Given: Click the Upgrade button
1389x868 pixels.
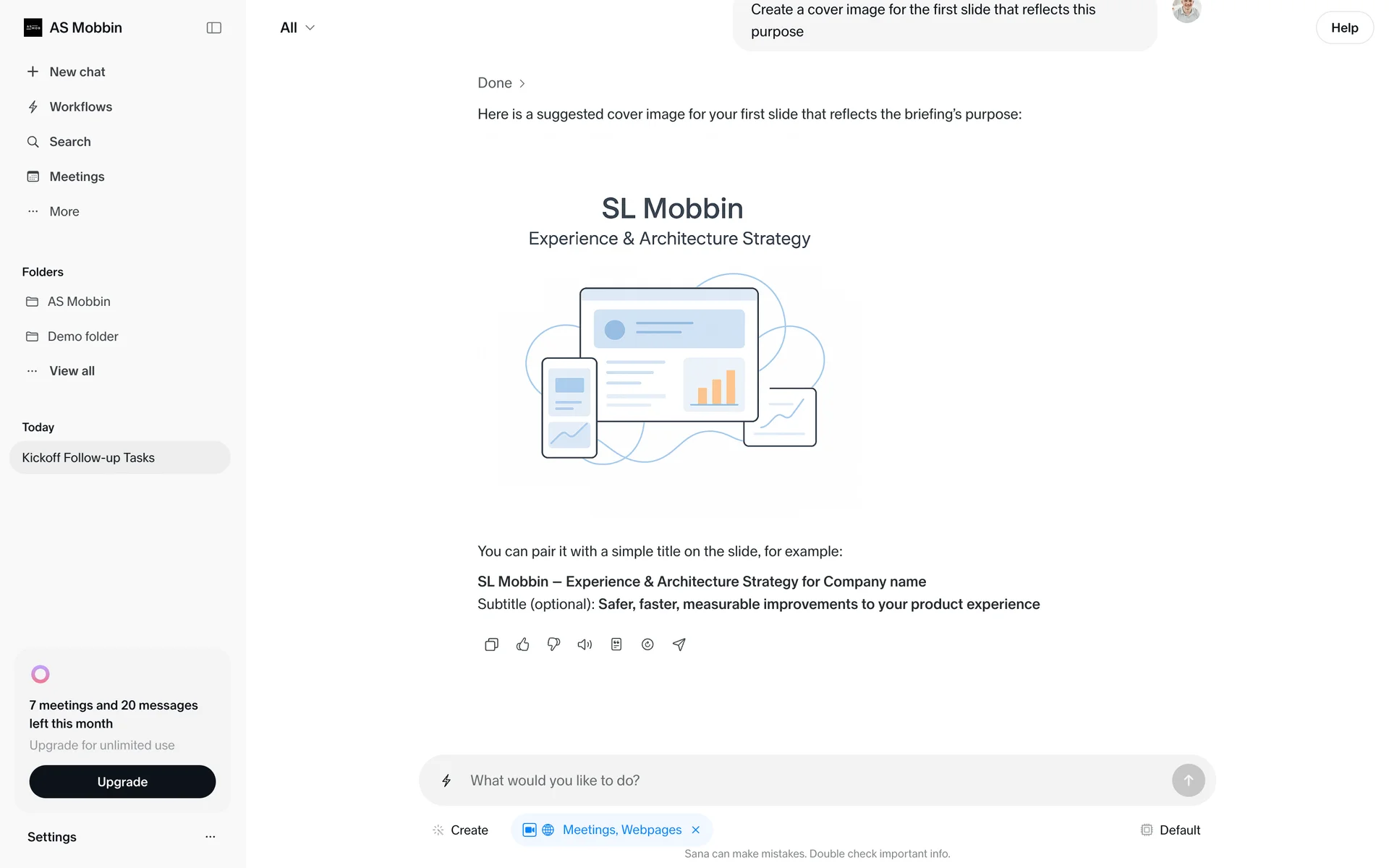Looking at the screenshot, I should (x=122, y=782).
